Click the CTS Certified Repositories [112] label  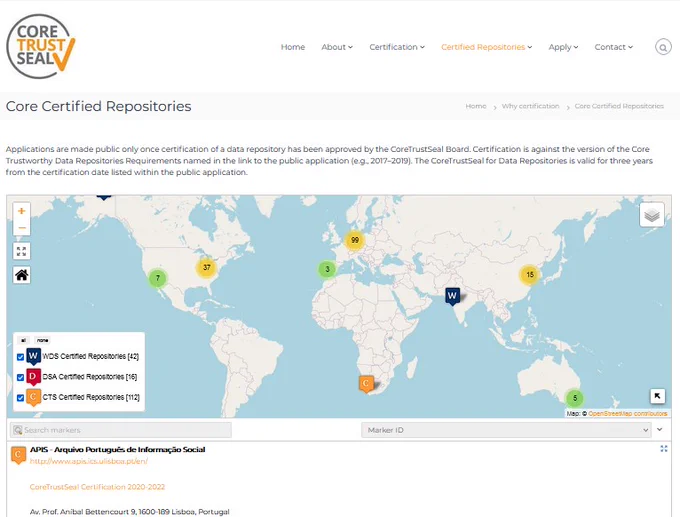91,397
